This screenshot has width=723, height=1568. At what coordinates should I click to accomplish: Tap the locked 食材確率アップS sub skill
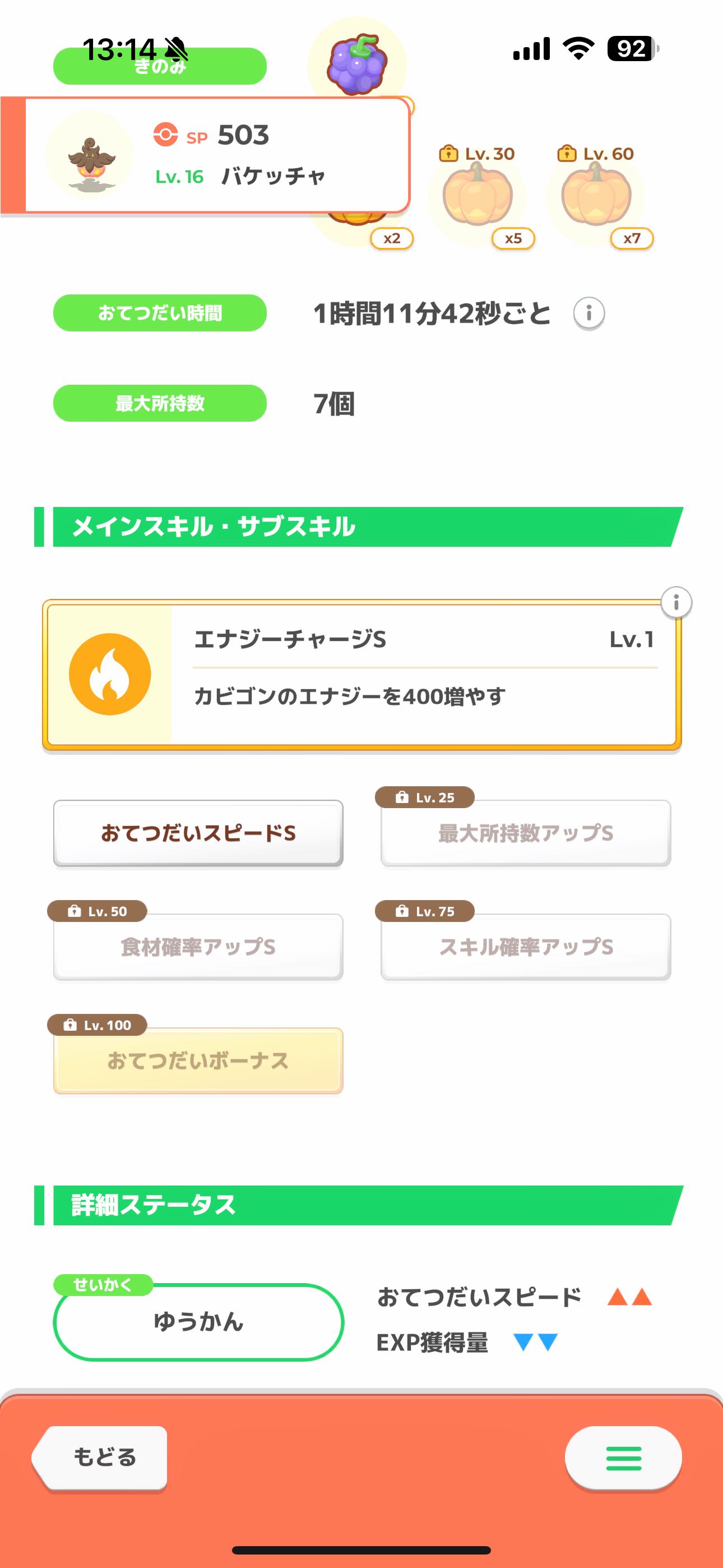pos(198,947)
